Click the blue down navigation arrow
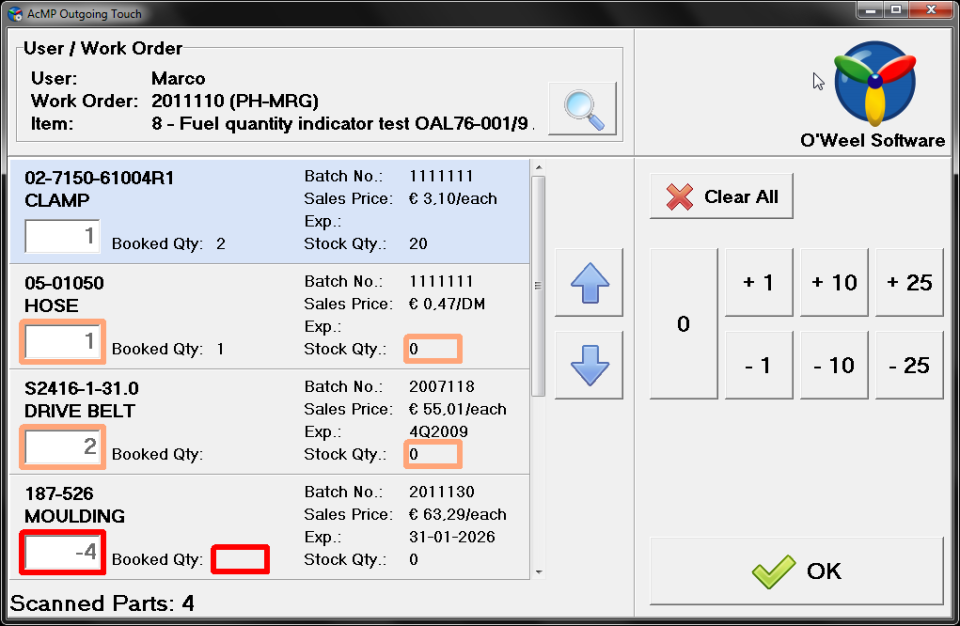 coord(588,364)
